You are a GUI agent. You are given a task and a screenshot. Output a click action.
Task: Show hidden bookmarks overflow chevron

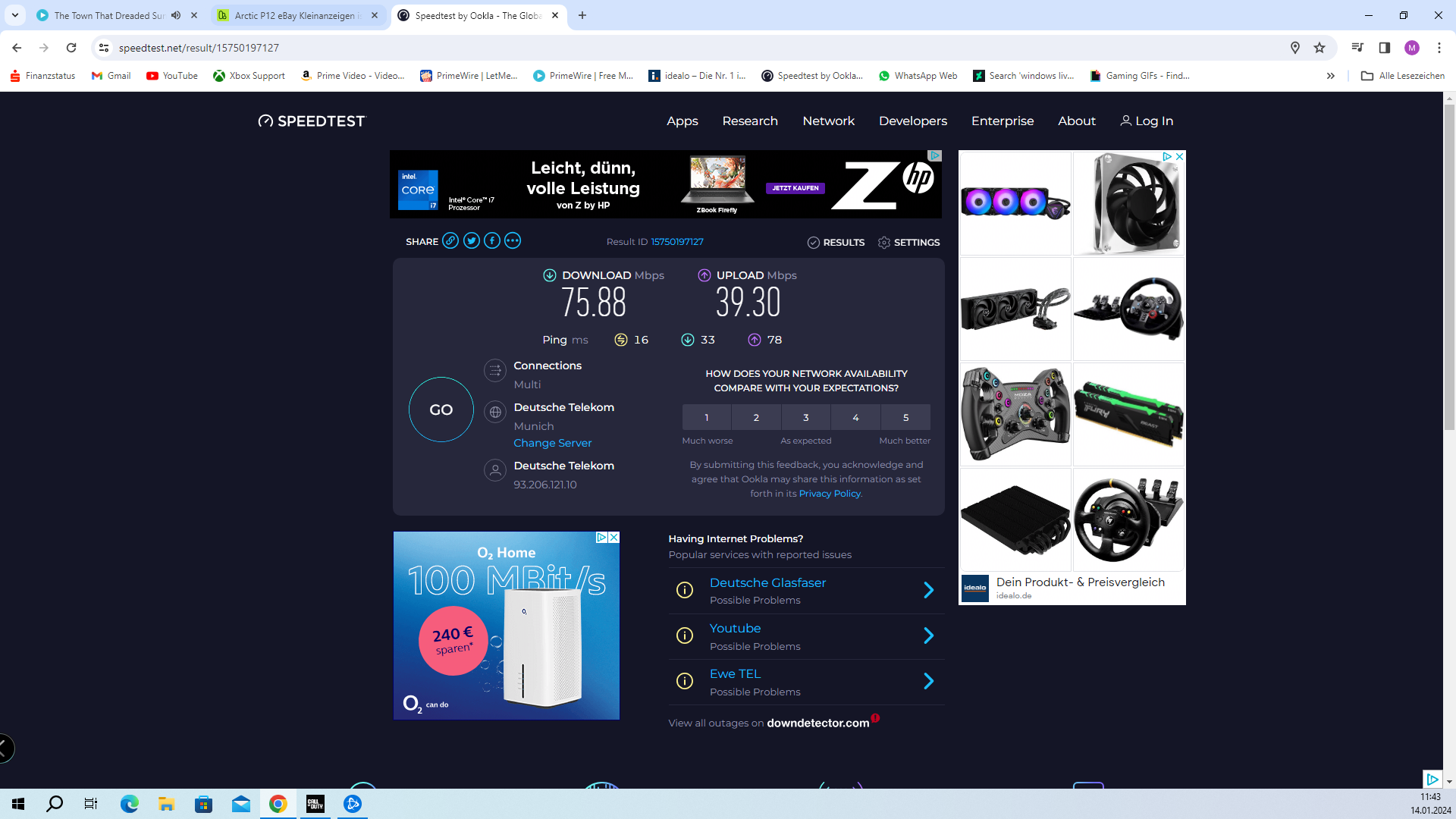(x=1330, y=76)
